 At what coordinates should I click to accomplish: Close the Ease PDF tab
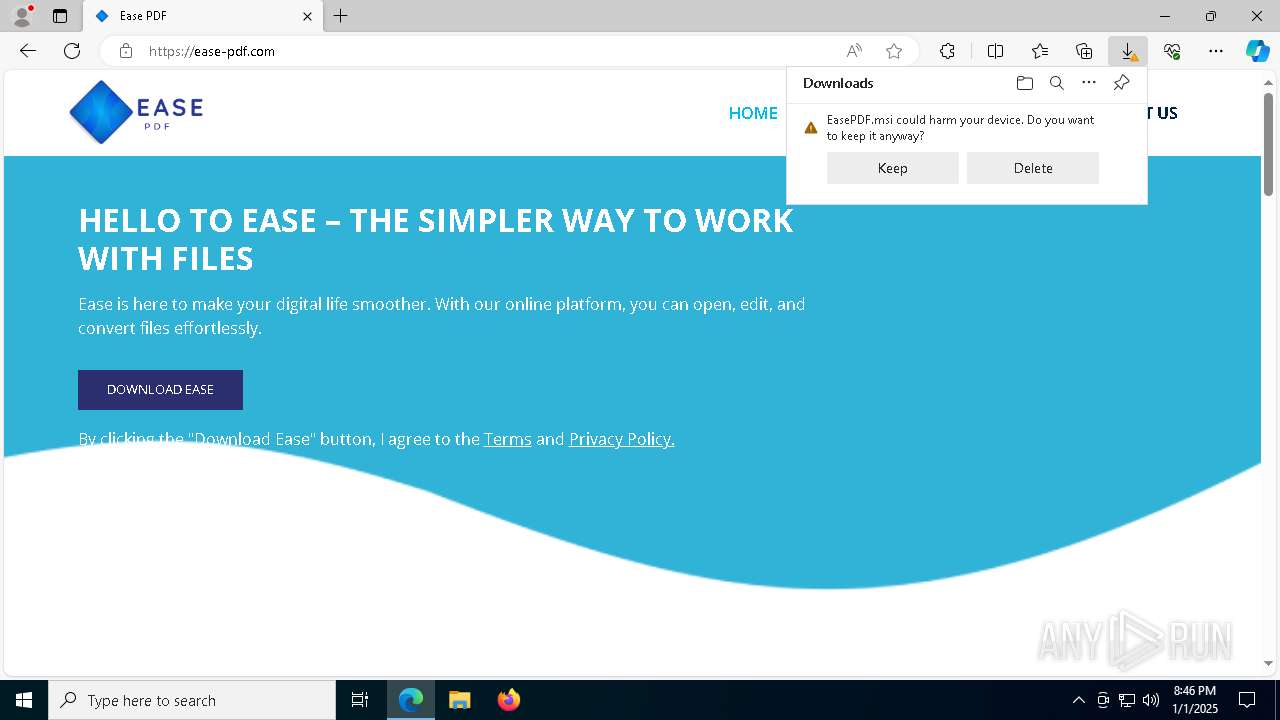tap(307, 16)
